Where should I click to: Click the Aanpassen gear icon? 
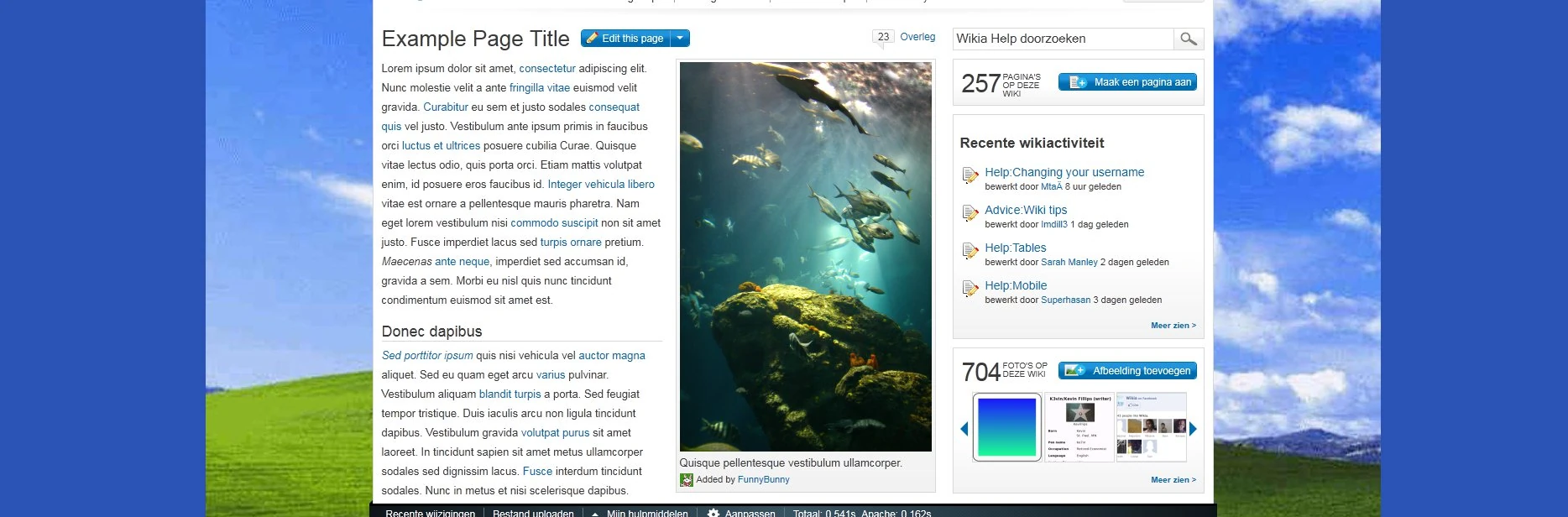[x=713, y=513]
